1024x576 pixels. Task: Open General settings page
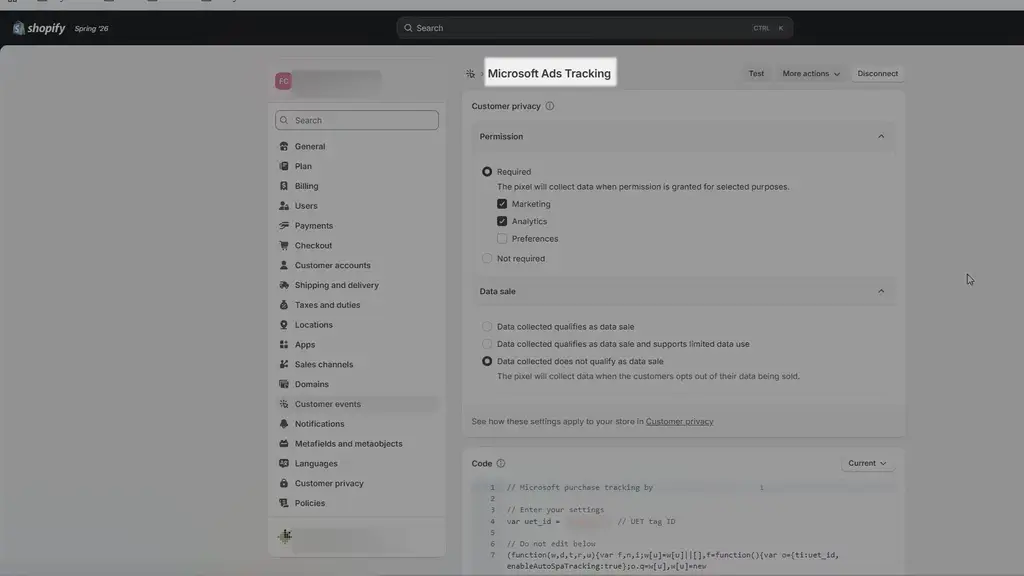click(x=357, y=146)
